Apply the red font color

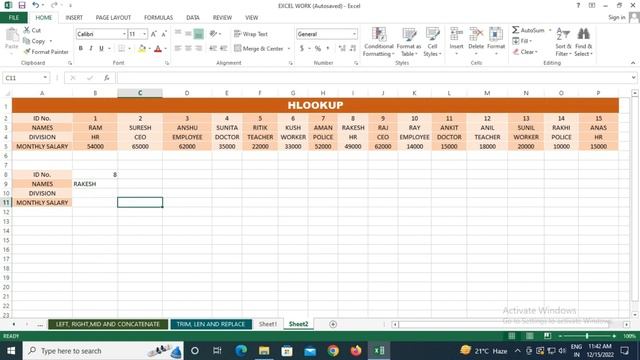click(x=158, y=49)
